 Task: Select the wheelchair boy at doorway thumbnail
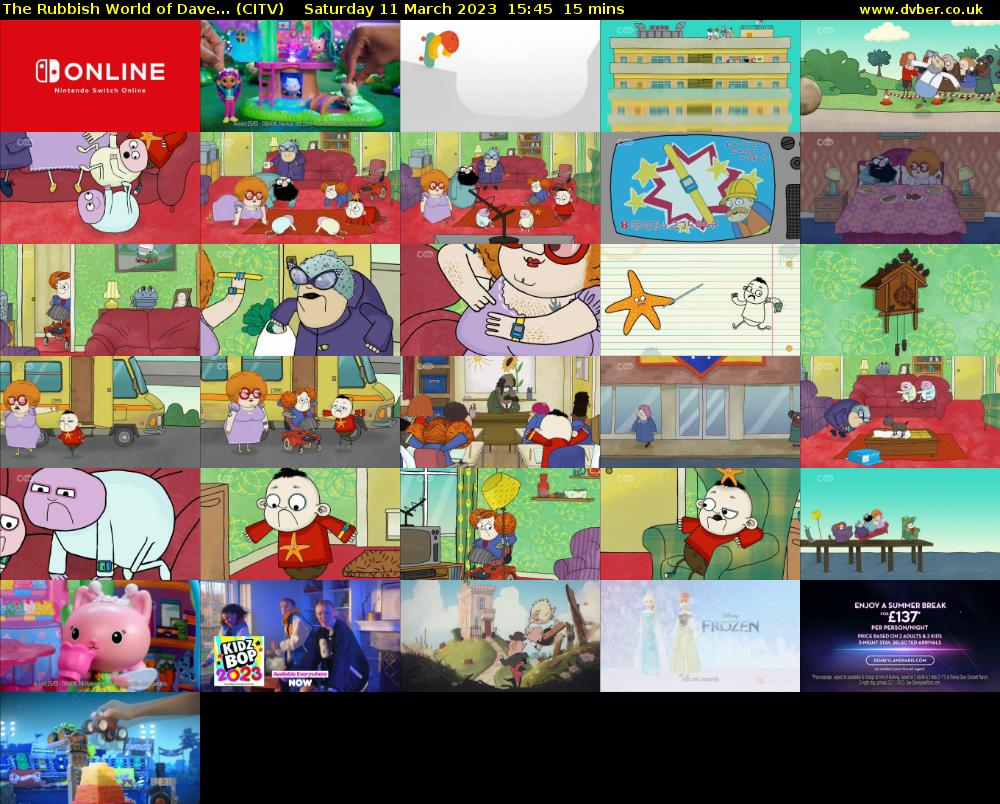coord(99,300)
